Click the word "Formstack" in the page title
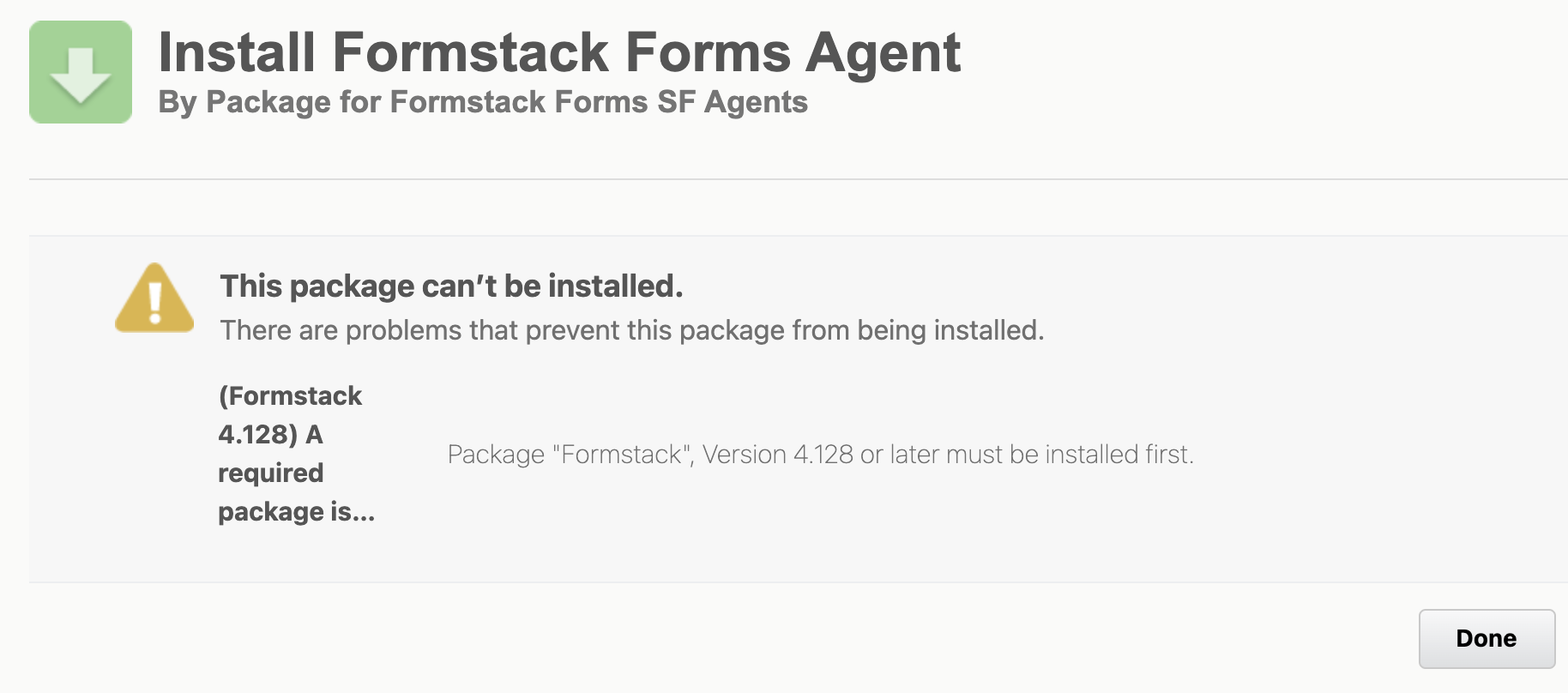Viewport: 1568px width, 693px height. point(470,53)
